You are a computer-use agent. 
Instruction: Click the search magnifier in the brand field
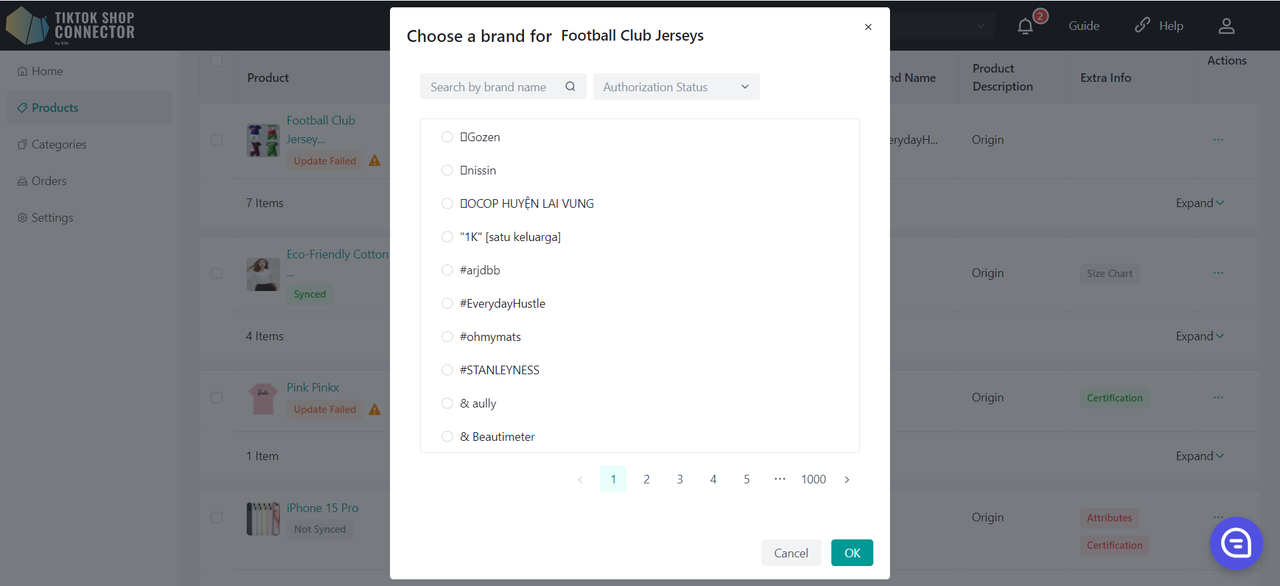point(570,87)
